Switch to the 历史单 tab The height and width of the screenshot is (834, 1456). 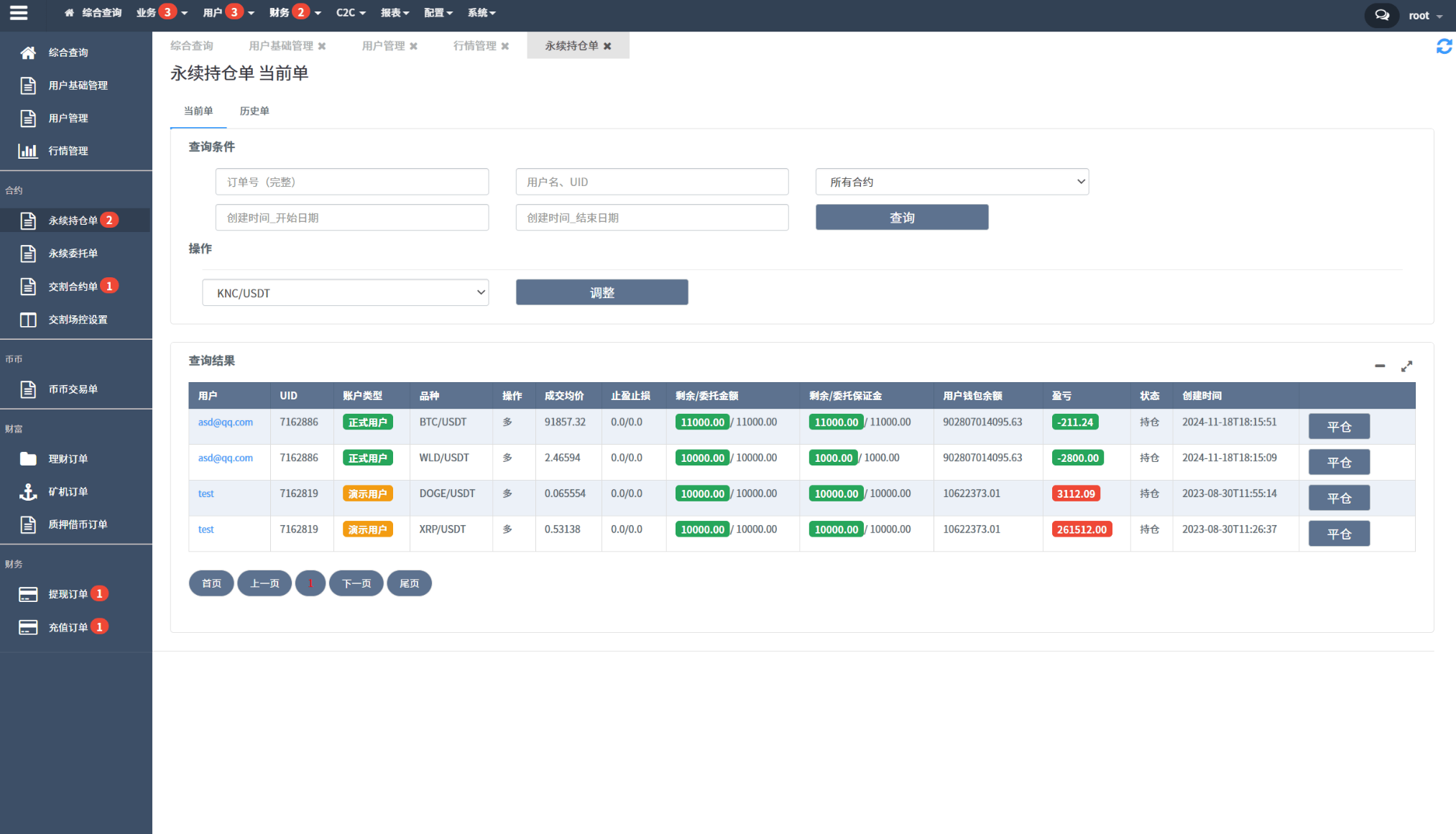click(x=254, y=111)
